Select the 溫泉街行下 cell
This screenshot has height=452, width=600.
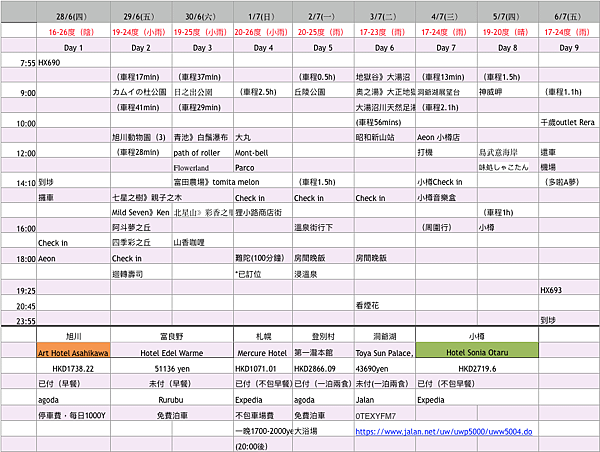click(323, 227)
